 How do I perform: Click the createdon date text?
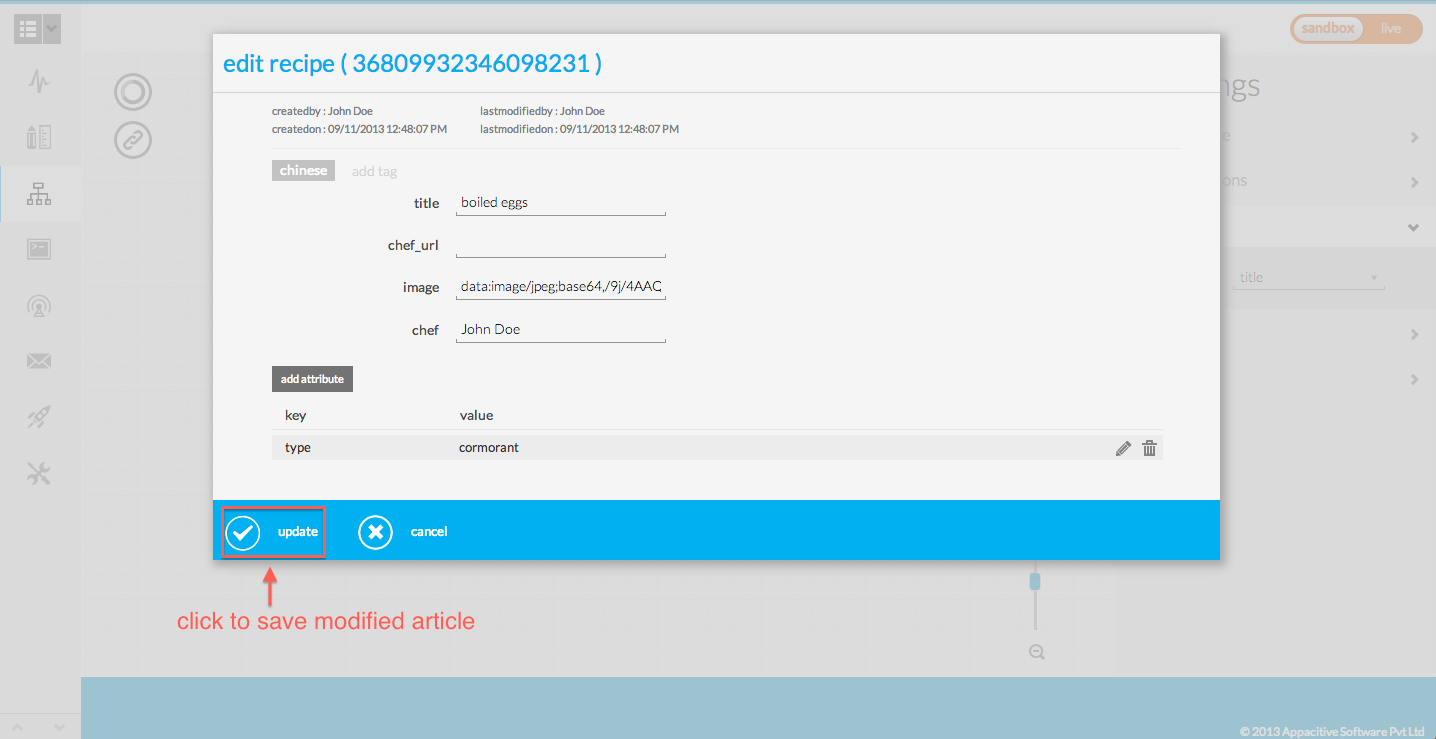point(359,129)
